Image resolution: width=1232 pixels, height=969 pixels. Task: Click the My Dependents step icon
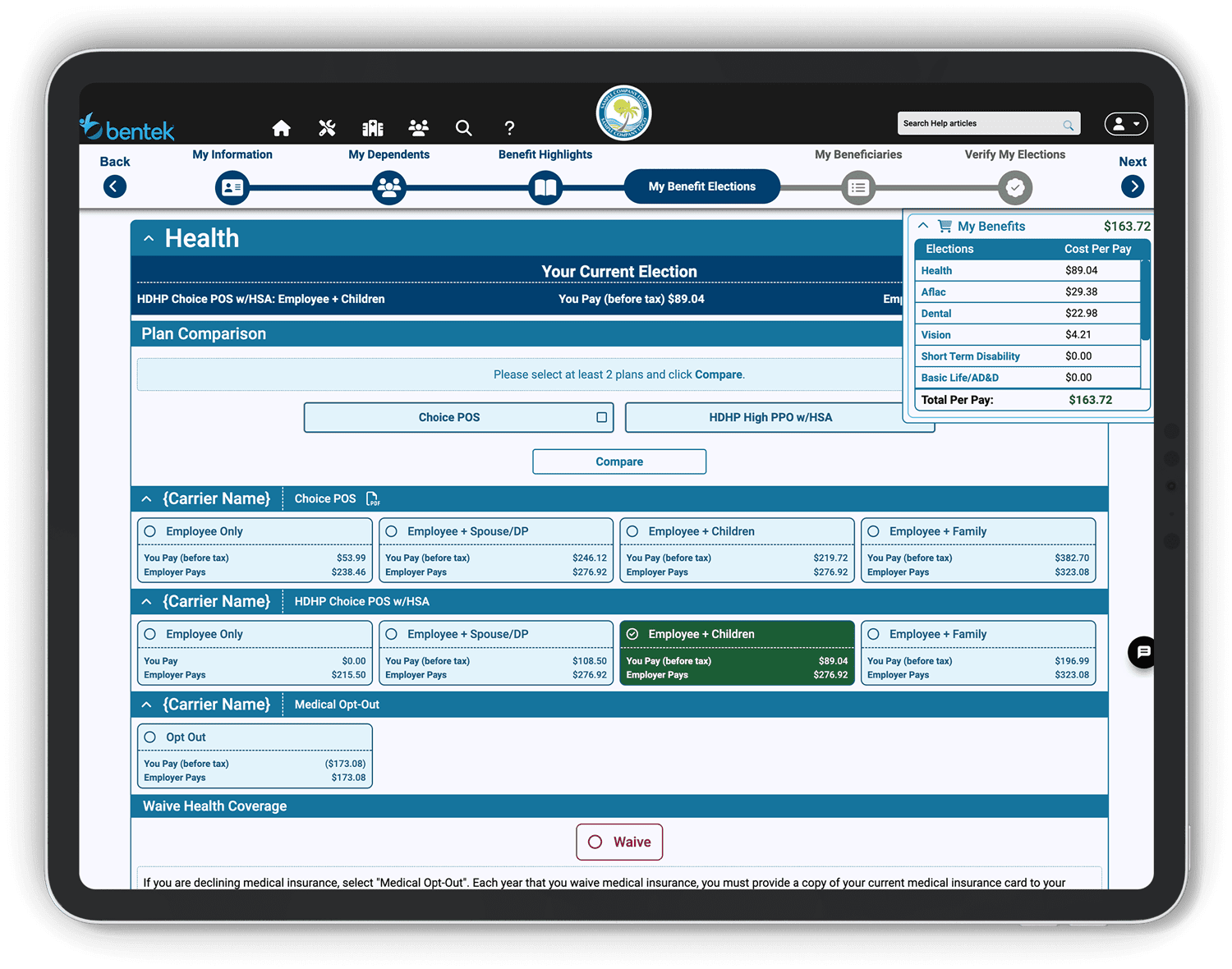(388, 187)
